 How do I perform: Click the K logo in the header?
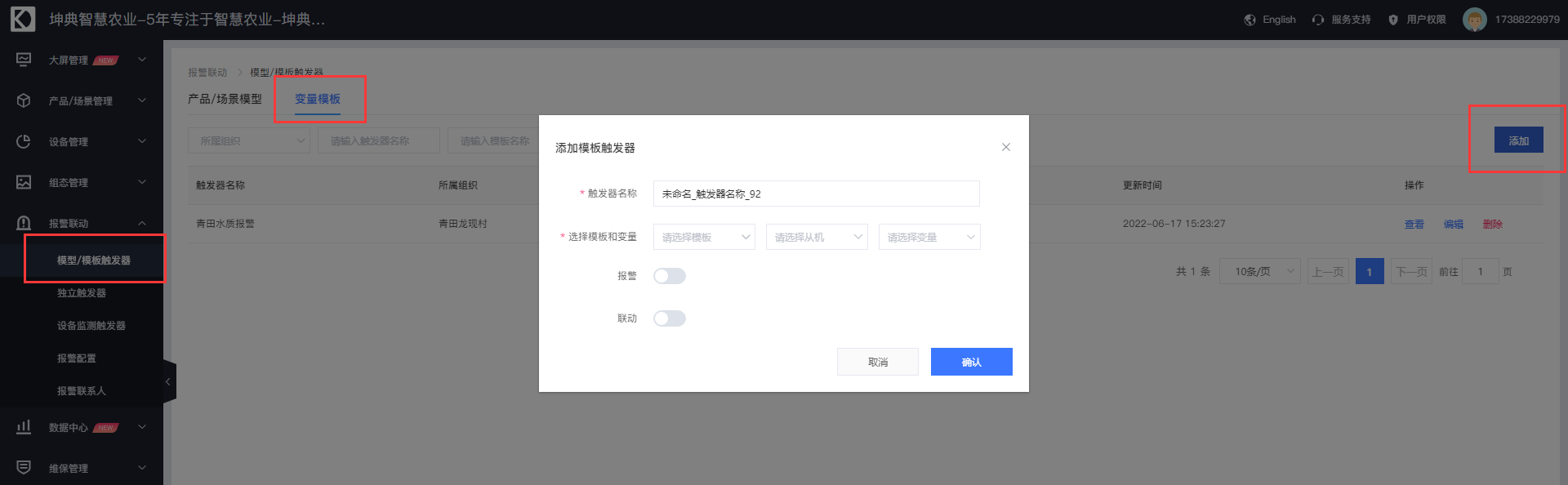click(x=23, y=19)
